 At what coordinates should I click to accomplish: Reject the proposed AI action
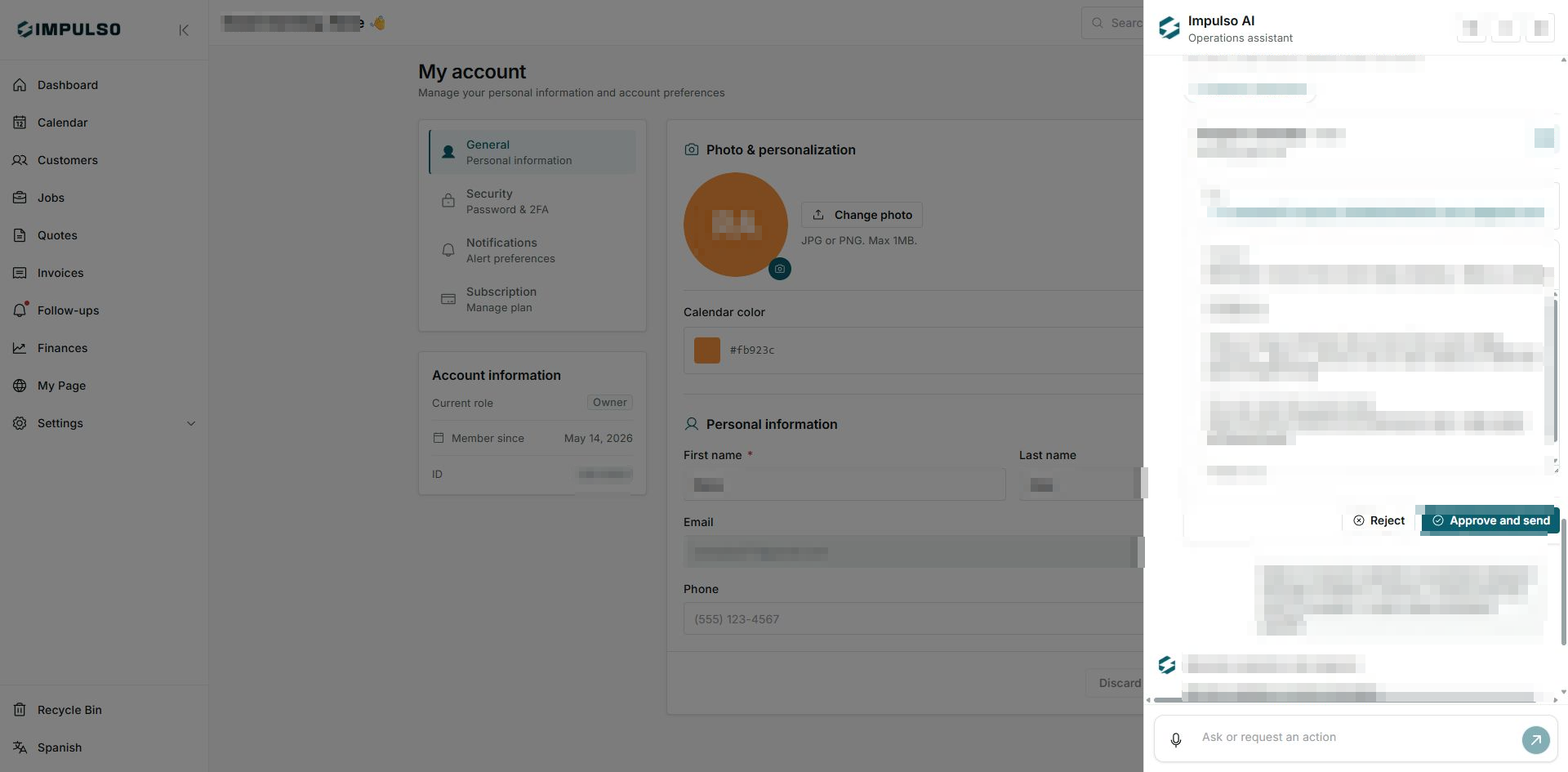pyautogui.click(x=1379, y=520)
